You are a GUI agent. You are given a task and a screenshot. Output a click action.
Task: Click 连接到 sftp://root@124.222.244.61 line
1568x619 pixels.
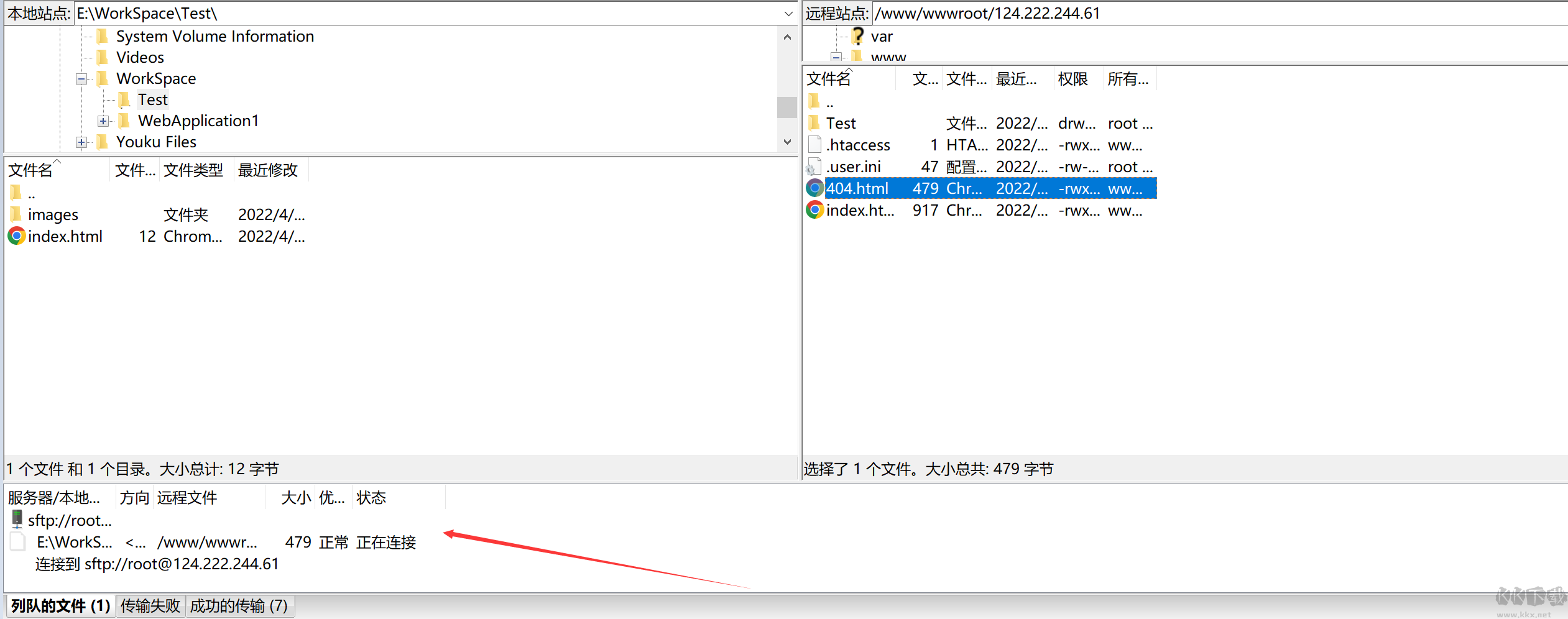(x=157, y=564)
